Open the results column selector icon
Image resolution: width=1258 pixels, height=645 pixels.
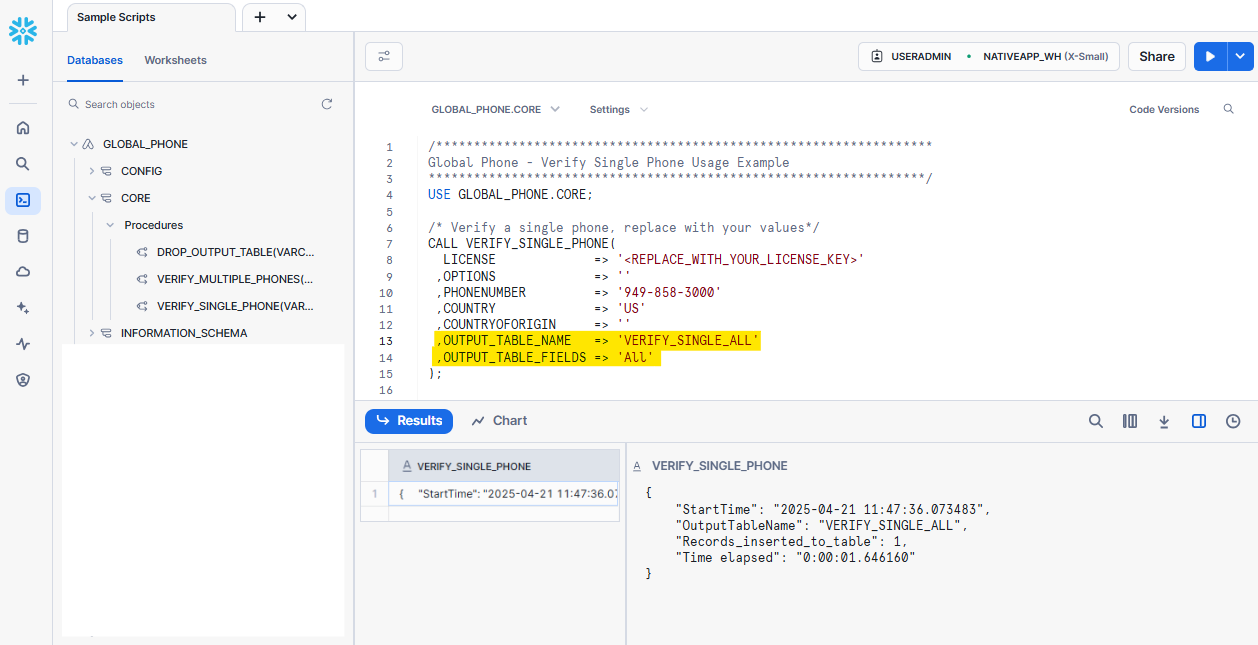pyautogui.click(x=1130, y=421)
